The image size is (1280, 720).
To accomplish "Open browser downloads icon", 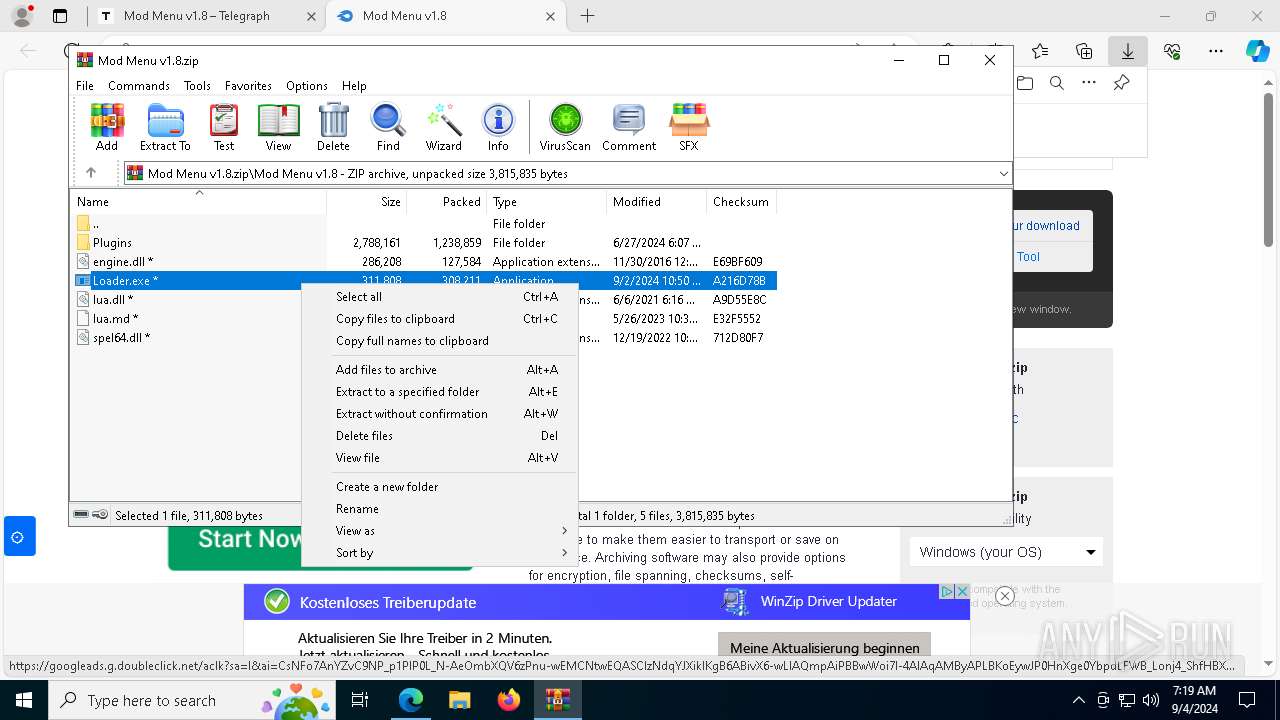I will pyautogui.click(x=1128, y=51).
